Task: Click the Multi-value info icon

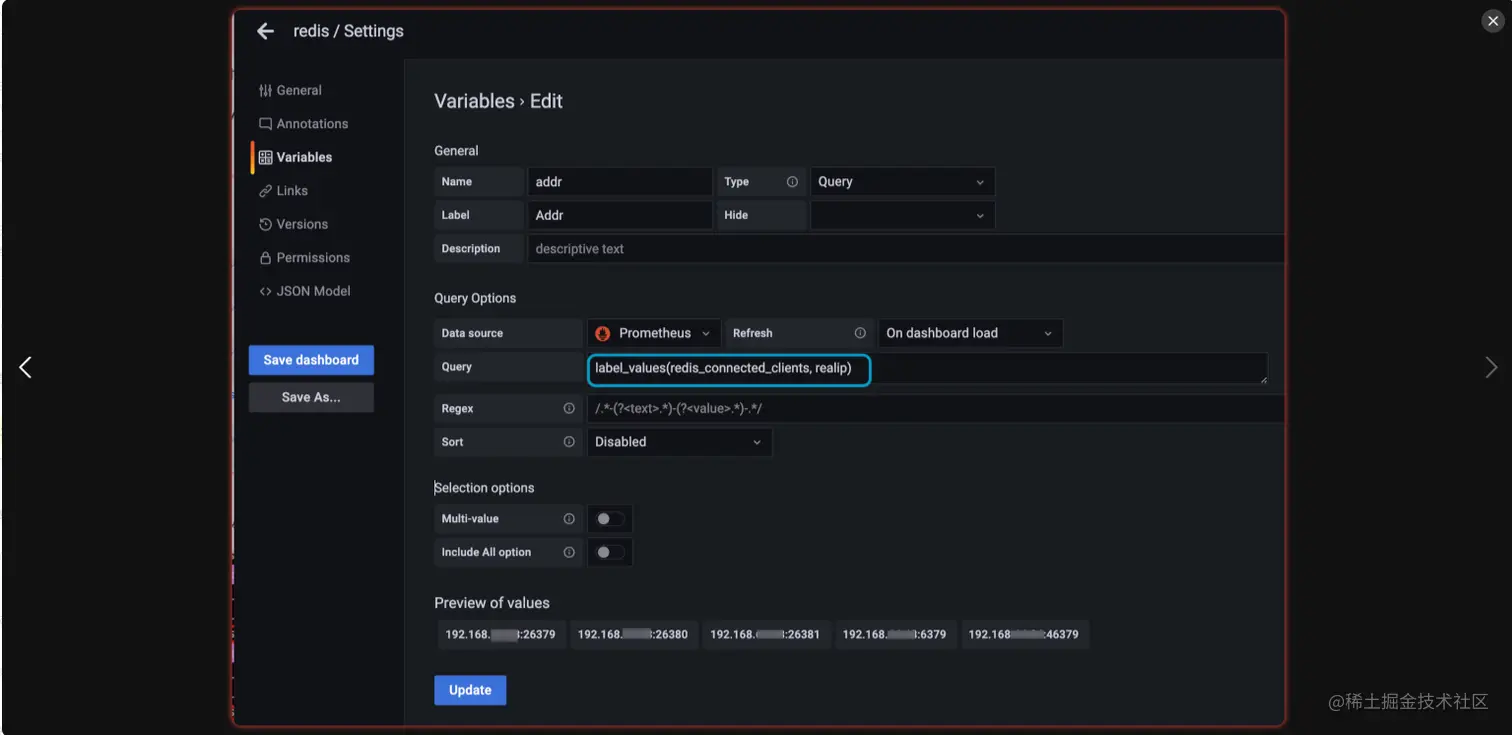Action: [569, 519]
